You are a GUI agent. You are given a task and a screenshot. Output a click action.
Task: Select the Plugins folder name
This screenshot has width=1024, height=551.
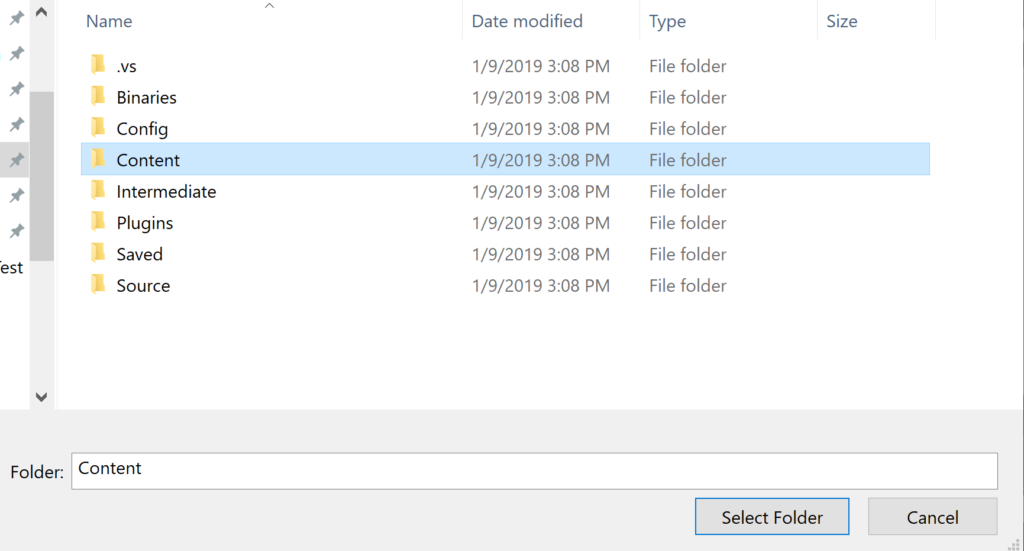point(145,222)
